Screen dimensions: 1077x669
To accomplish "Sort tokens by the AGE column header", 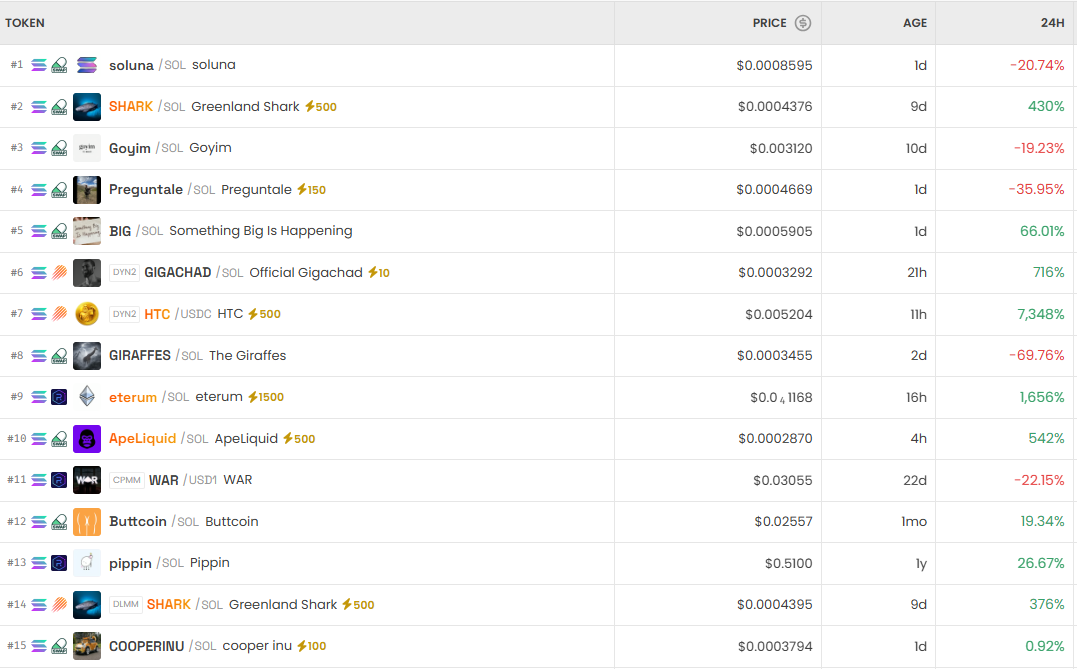I will (x=915, y=23).
